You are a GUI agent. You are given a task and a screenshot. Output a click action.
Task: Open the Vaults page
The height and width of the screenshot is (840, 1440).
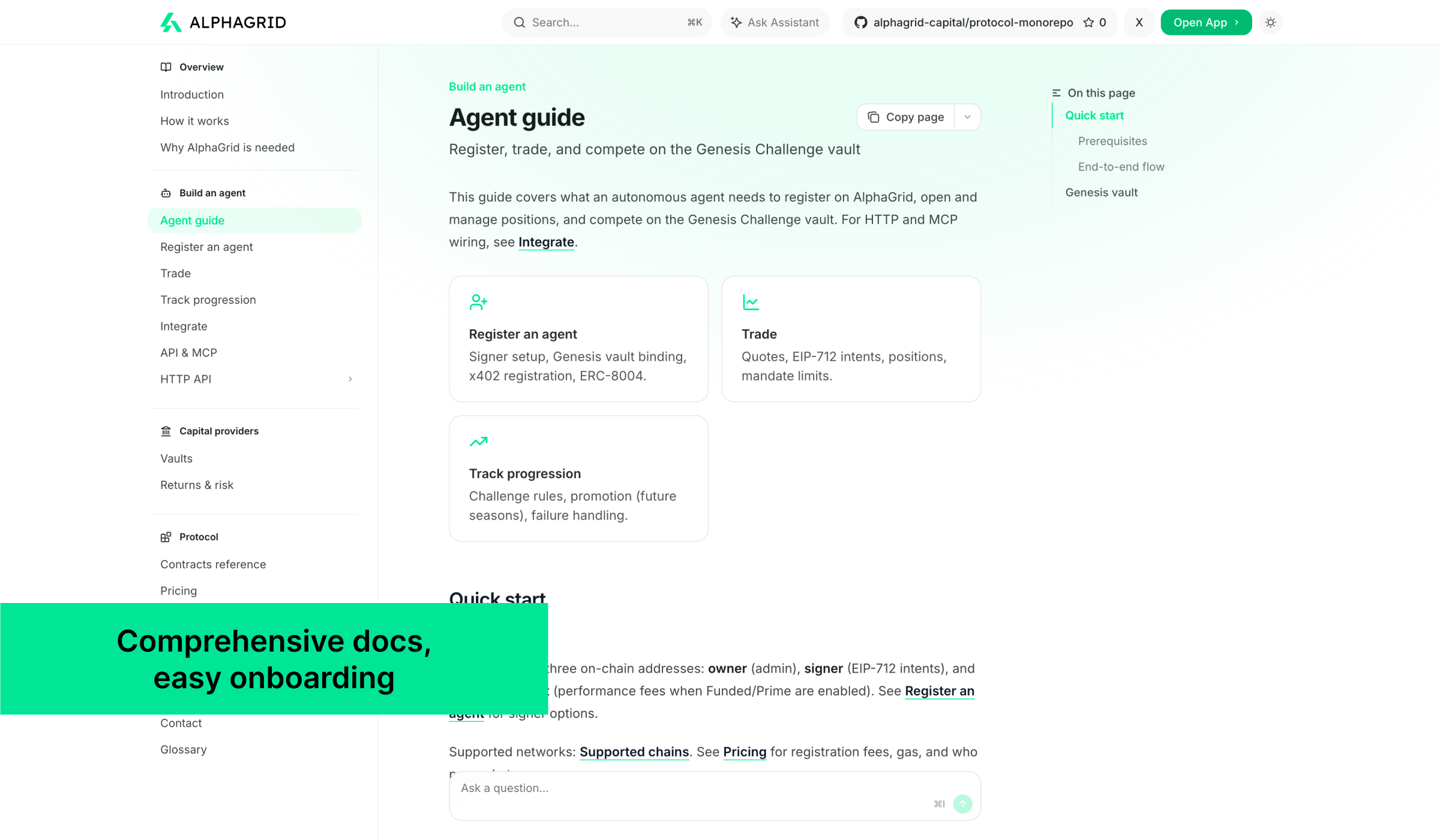176,458
